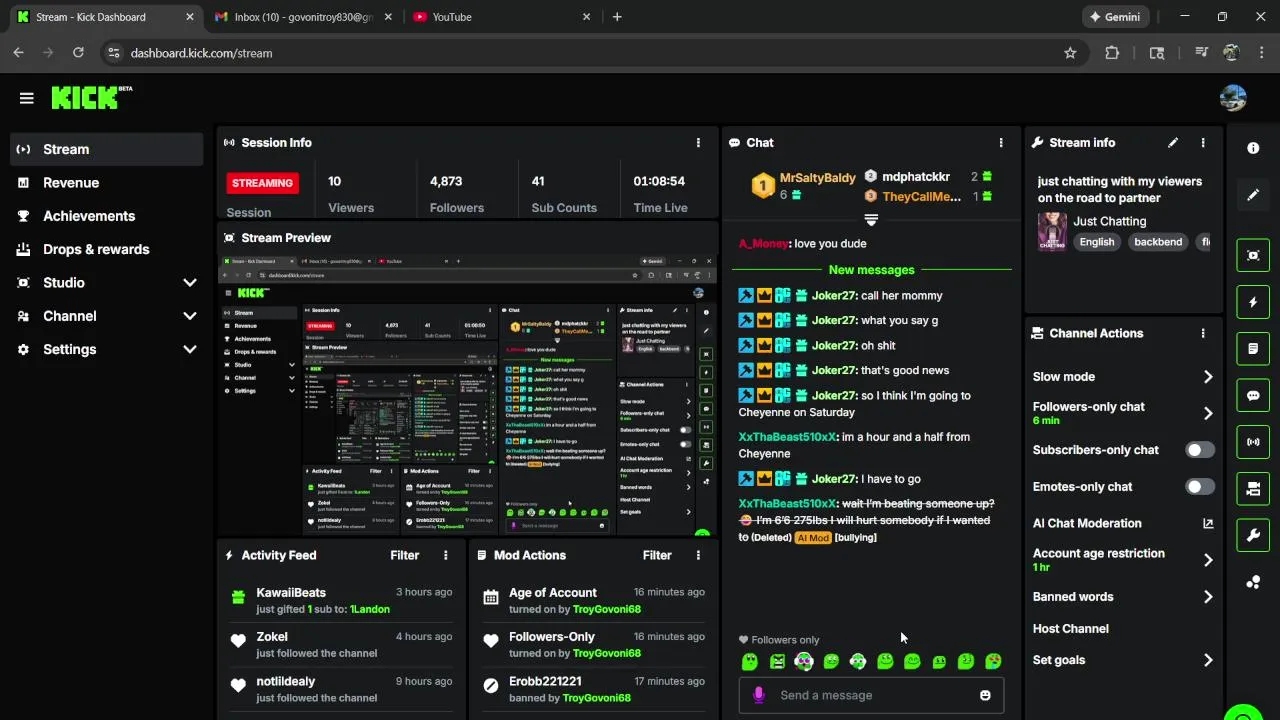
Task: Go to Drops & rewards in sidebar
Action: tap(106, 250)
